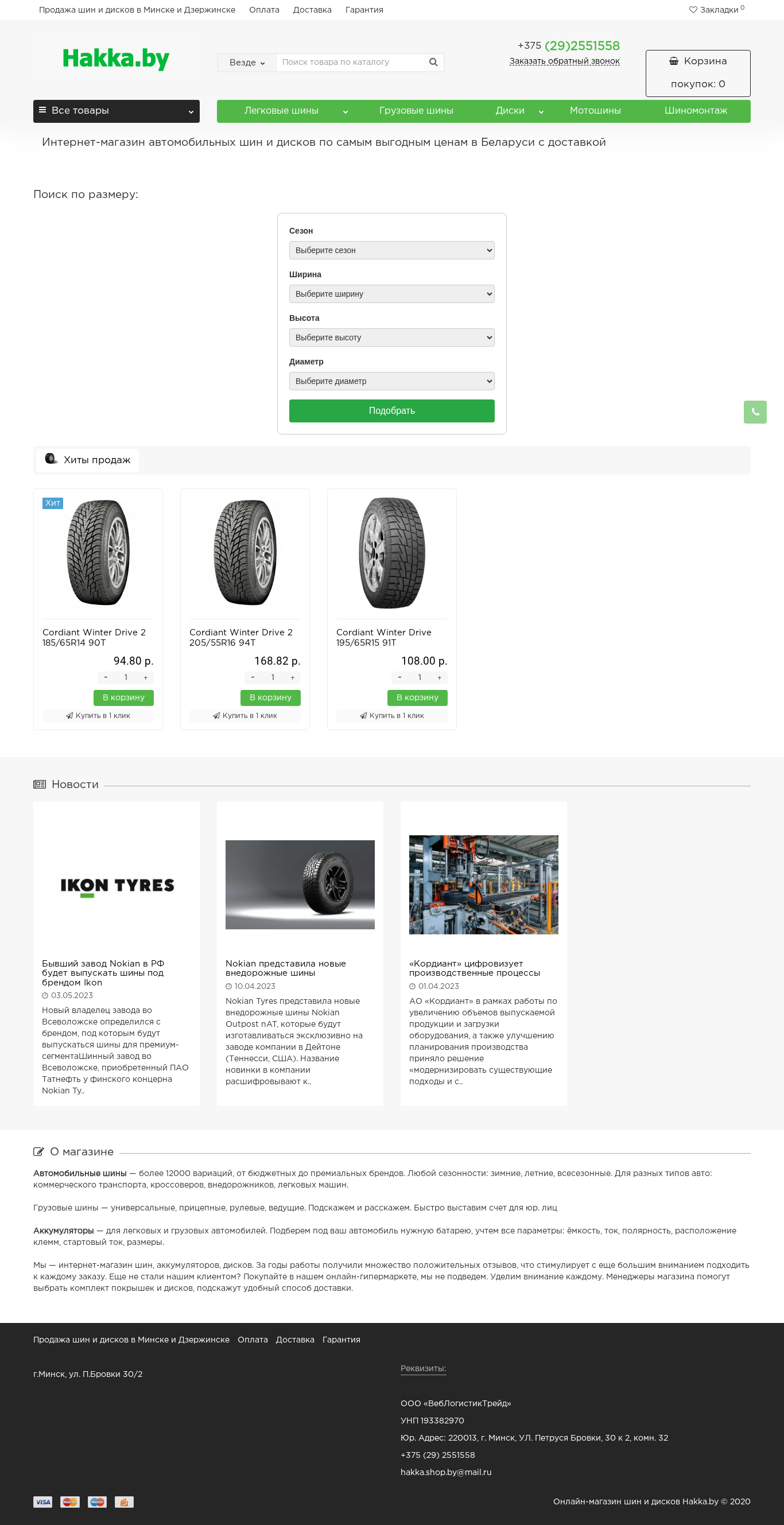
Task: Click the Visa payment icon in footer
Action: click(42, 1501)
